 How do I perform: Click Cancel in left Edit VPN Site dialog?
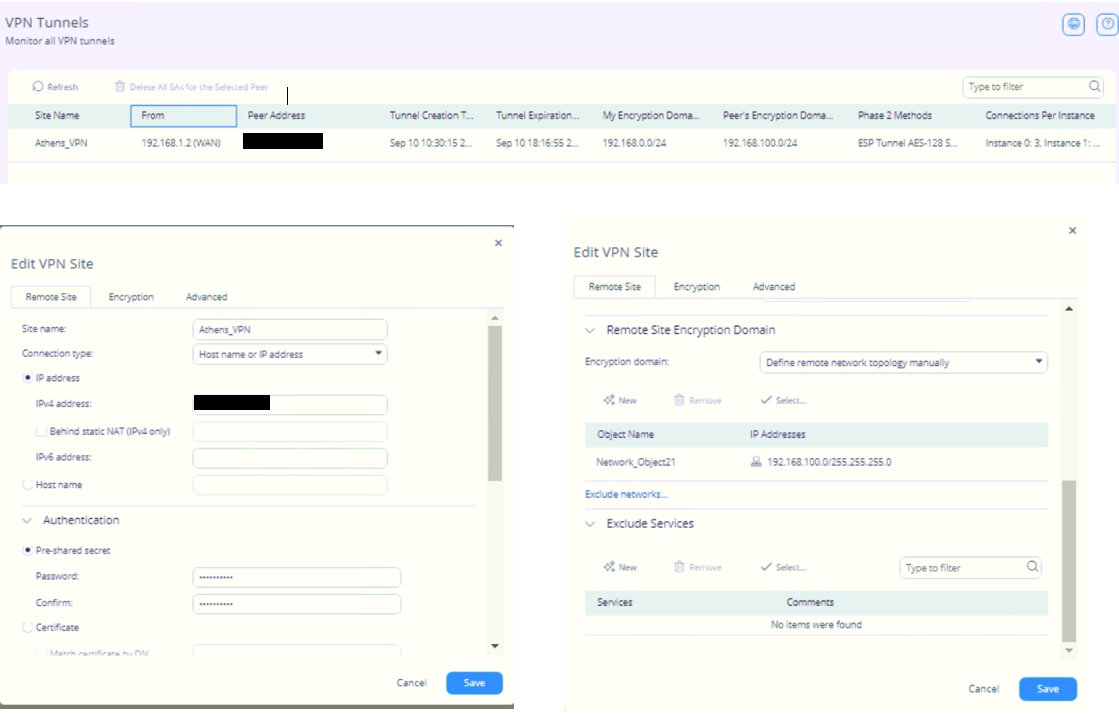[x=412, y=683]
